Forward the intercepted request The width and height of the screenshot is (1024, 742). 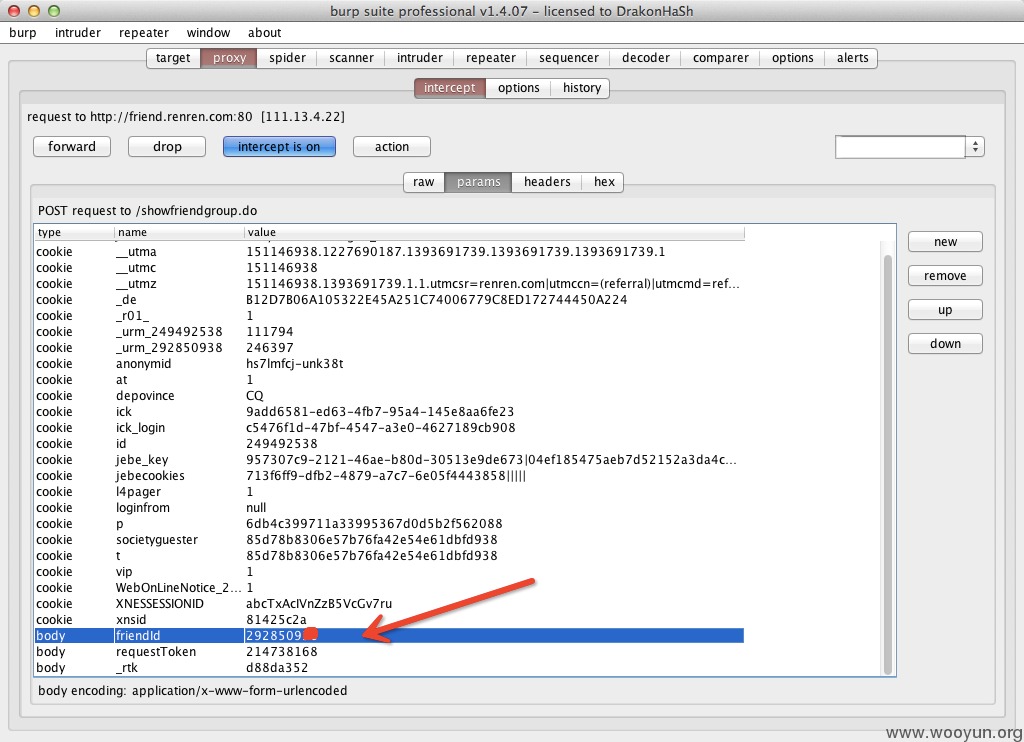pyautogui.click(x=72, y=147)
